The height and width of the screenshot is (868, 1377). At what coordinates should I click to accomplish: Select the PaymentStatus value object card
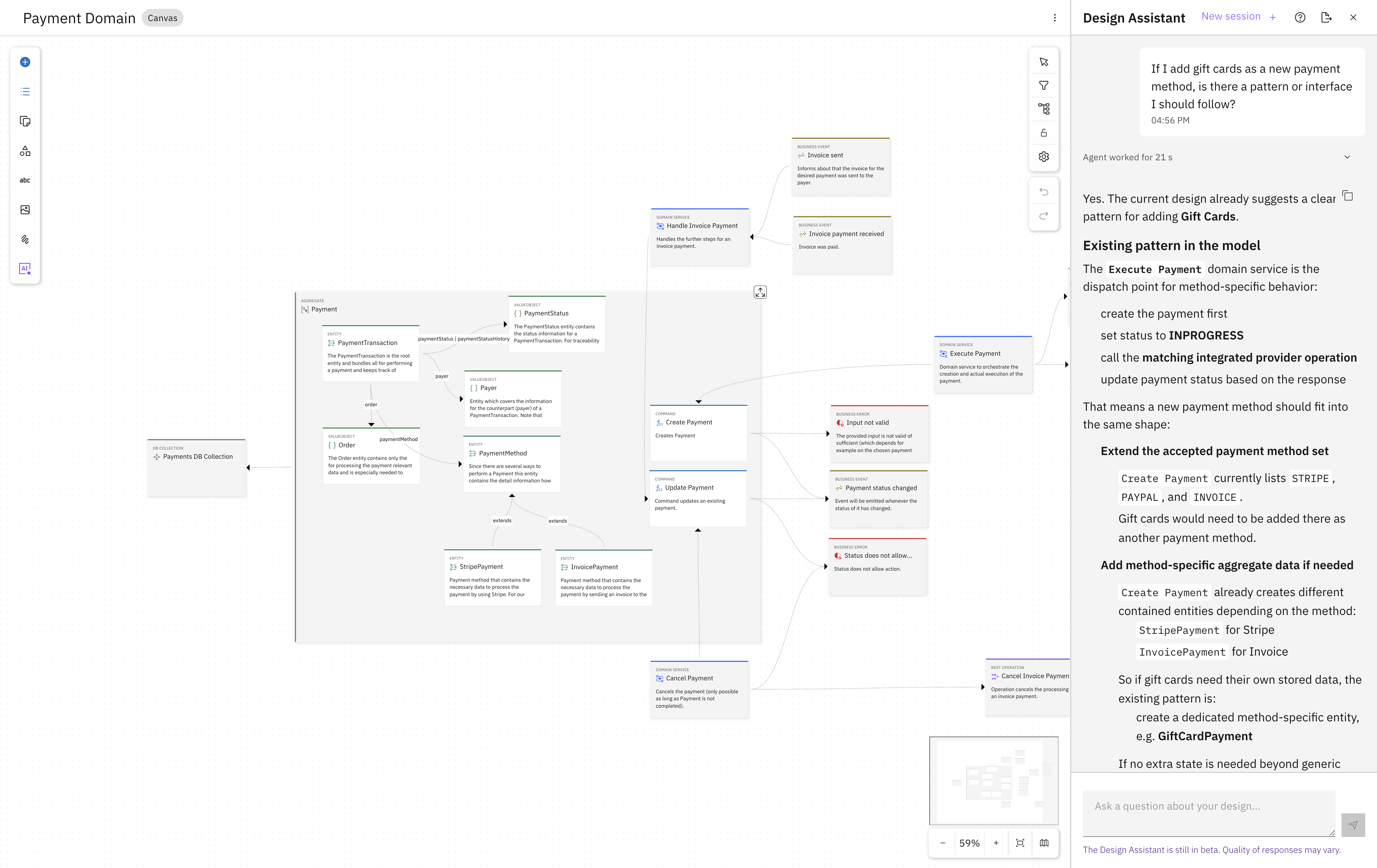tap(557, 324)
